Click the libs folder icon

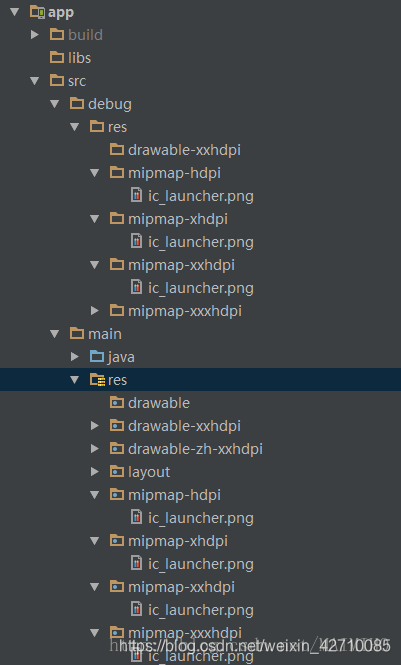point(57,57)
